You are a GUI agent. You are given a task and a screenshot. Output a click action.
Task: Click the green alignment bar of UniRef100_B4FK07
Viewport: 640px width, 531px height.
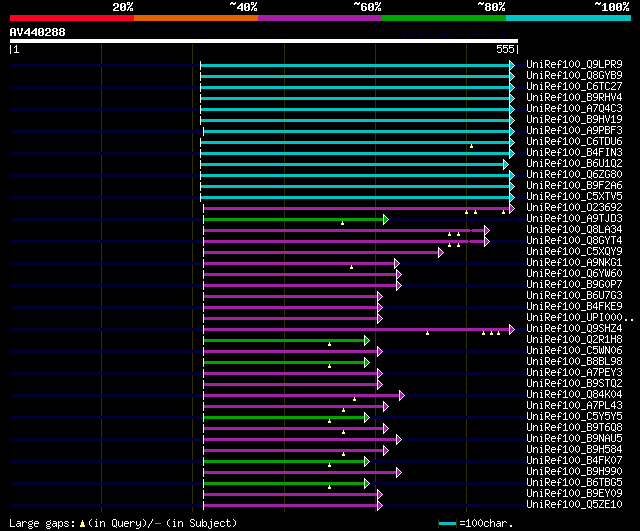[284, 462]
